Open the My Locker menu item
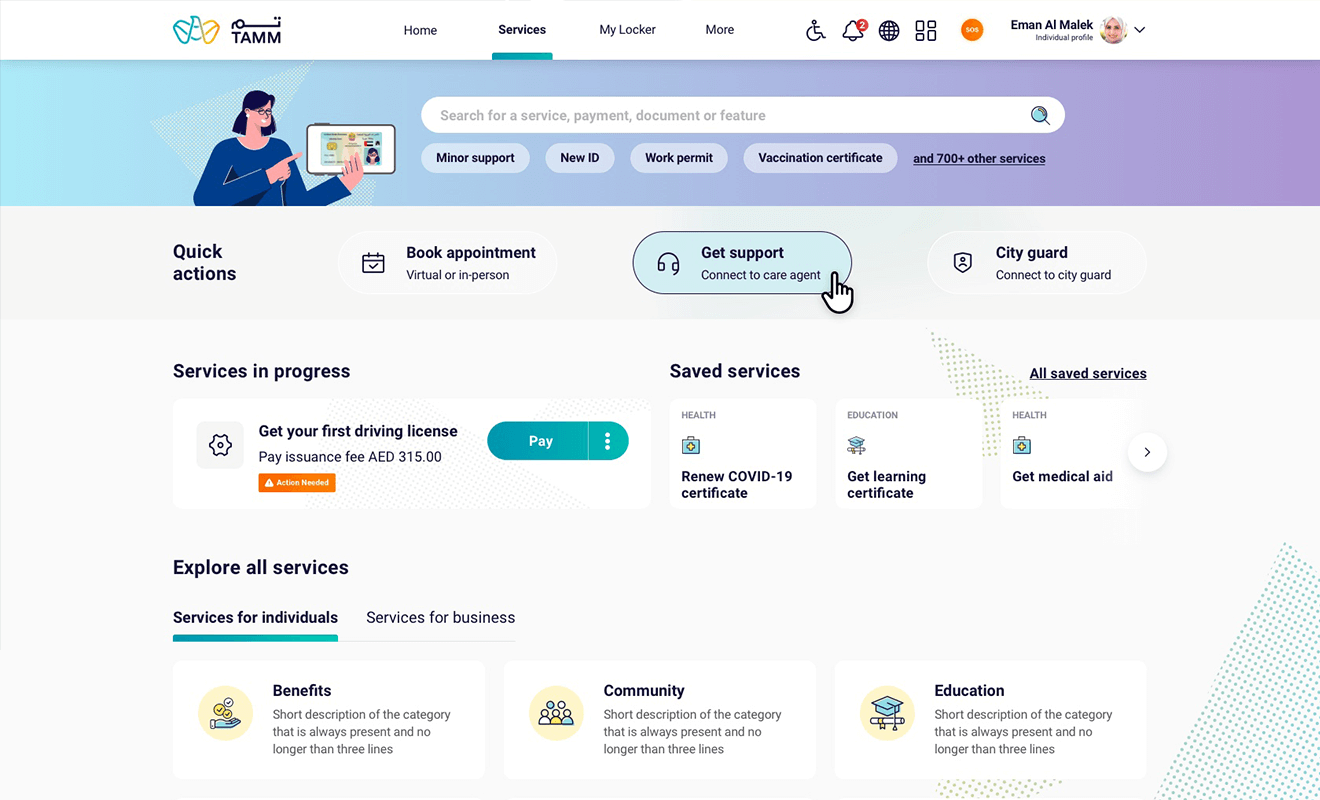This screenshot has width=1320, height=800. tap(627, 30)
